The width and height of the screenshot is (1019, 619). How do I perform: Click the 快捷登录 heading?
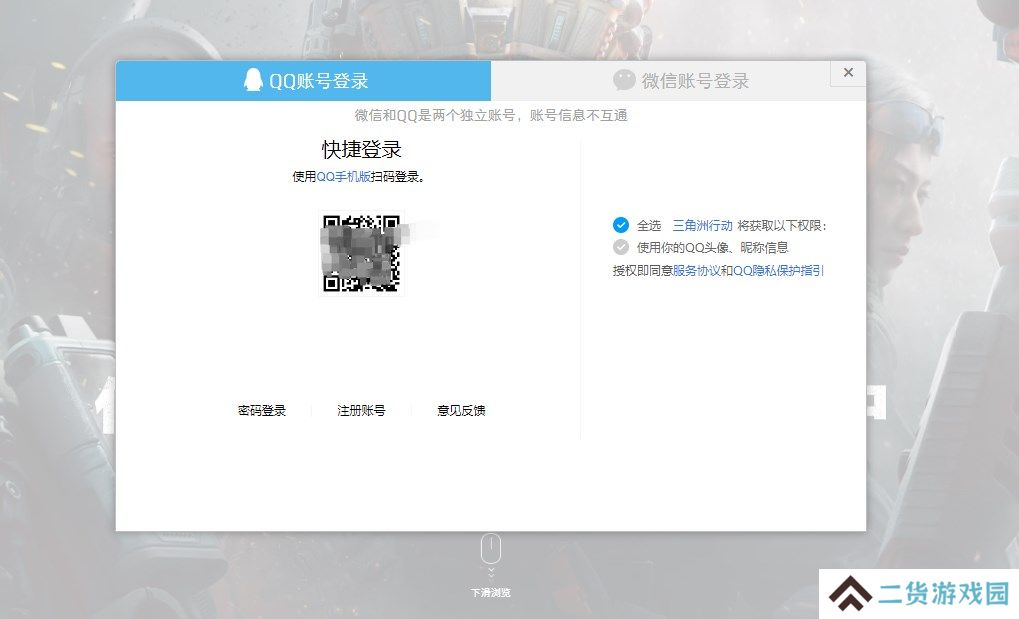[x=361, y=150]
